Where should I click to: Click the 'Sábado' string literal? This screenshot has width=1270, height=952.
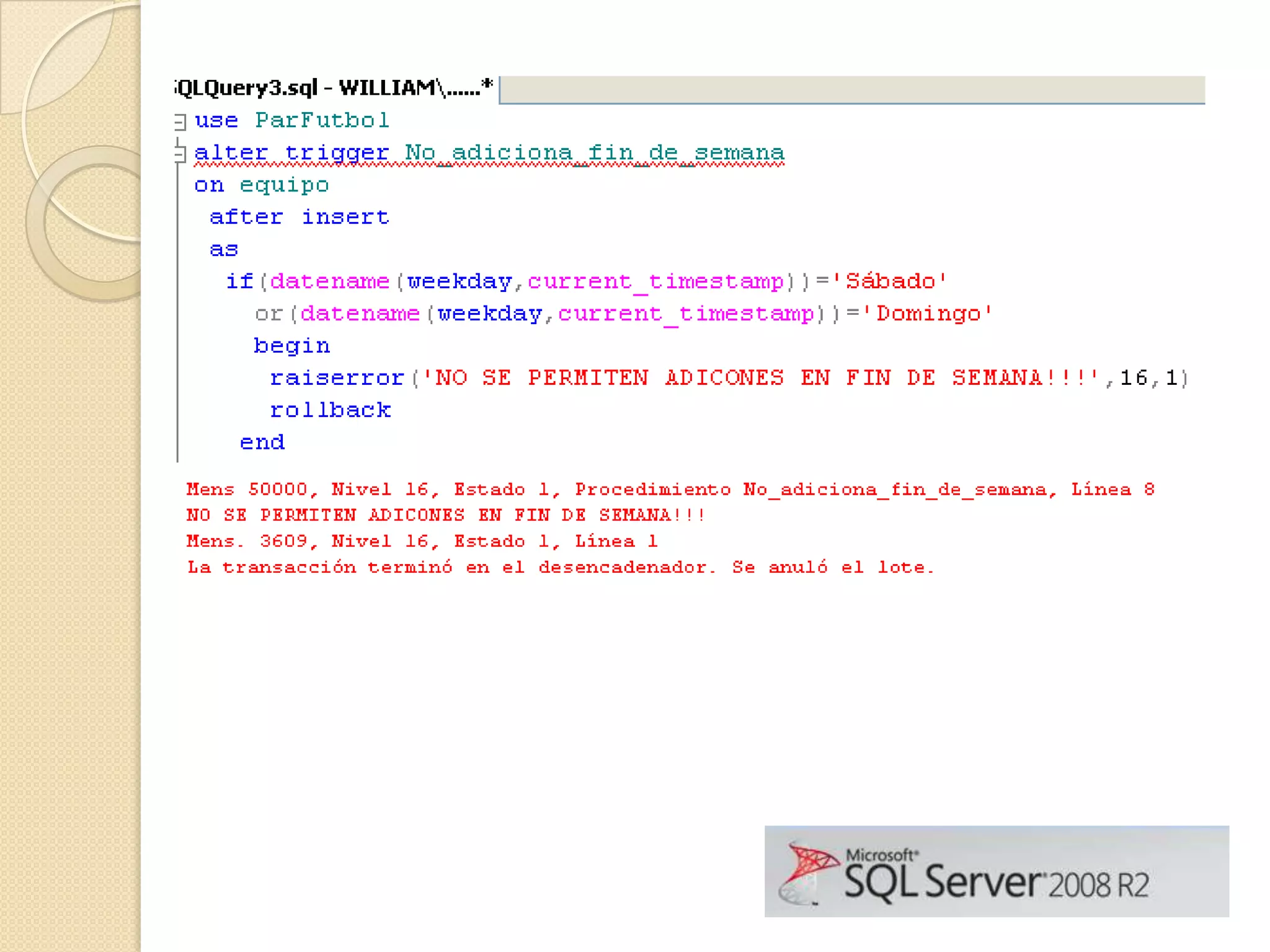point(890,281)
